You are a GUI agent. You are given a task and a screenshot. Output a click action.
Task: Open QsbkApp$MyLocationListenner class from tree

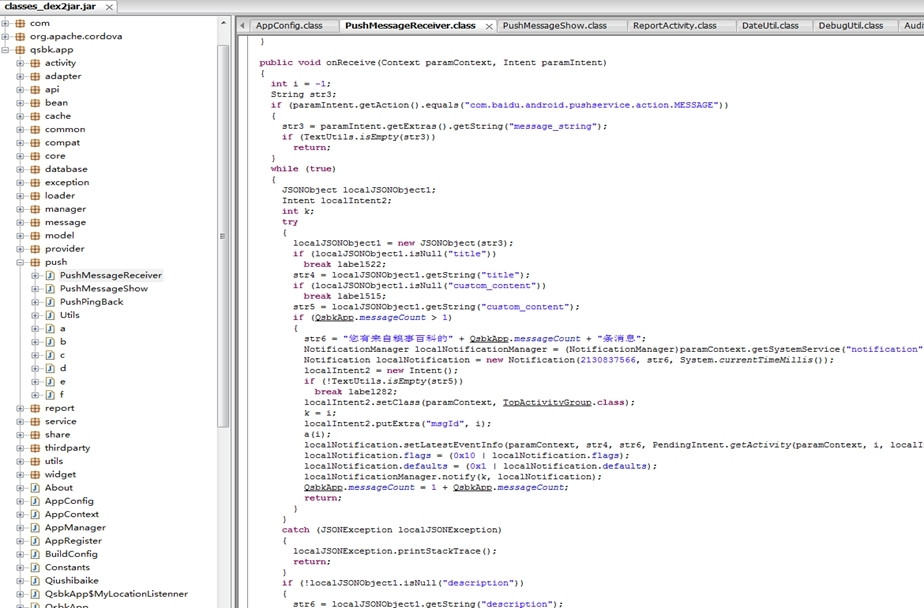coord(116,594)
